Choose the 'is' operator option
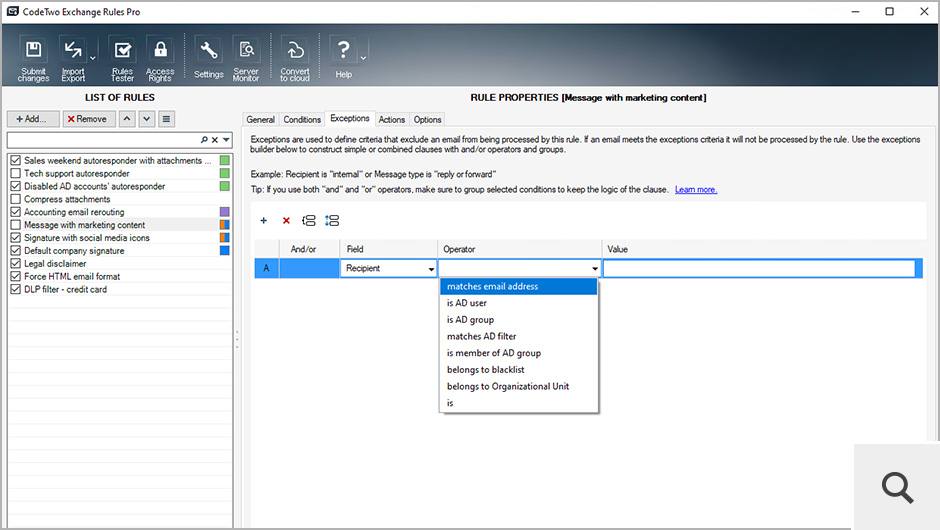The width and height of the screenshot is (940, 530). [519, 403]
